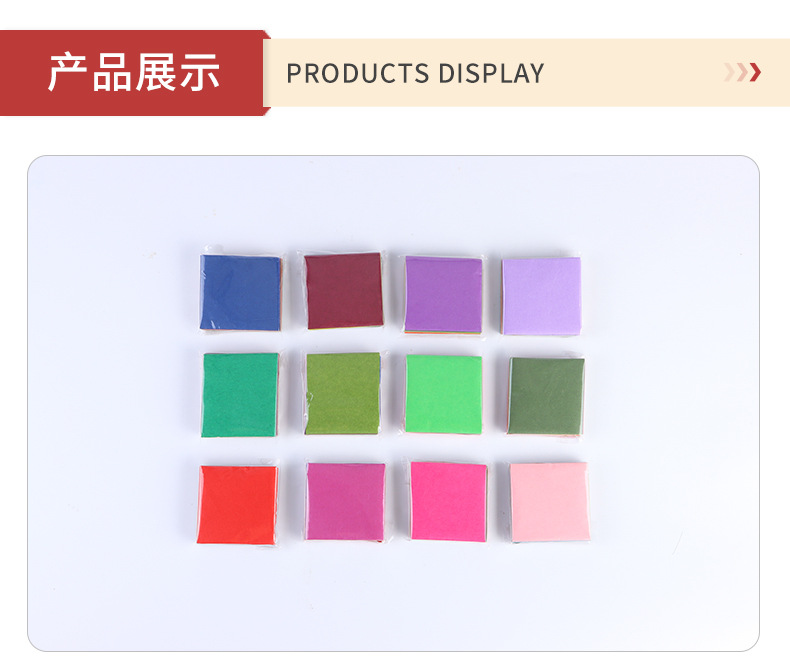Screen dimensions: 790x667
Task: Select the medium purple paper pack
Action: pos(443,295)
